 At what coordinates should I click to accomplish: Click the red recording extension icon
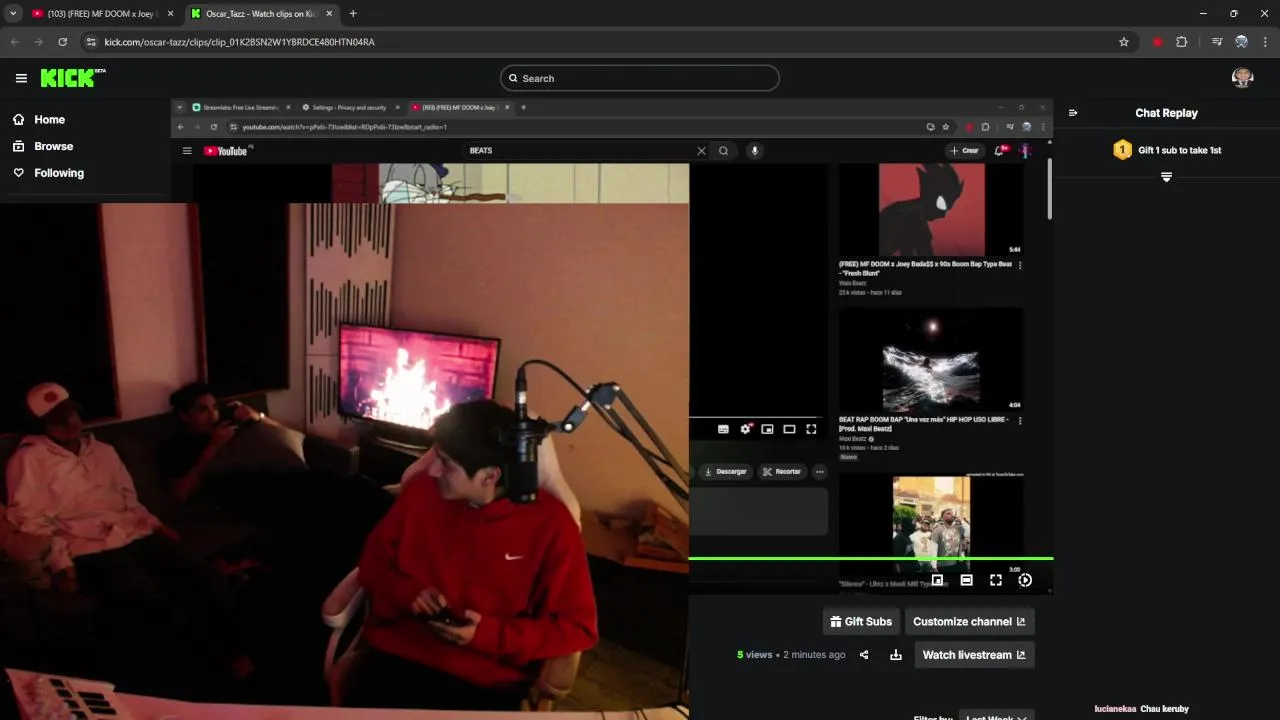[x=1157, y=42]
